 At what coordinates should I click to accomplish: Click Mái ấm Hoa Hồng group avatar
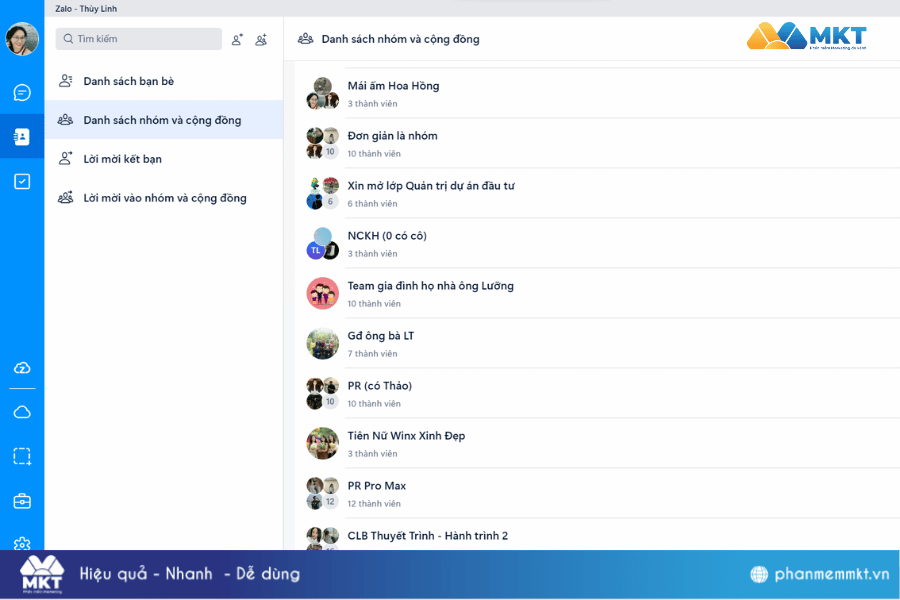[x=323, y=94]
